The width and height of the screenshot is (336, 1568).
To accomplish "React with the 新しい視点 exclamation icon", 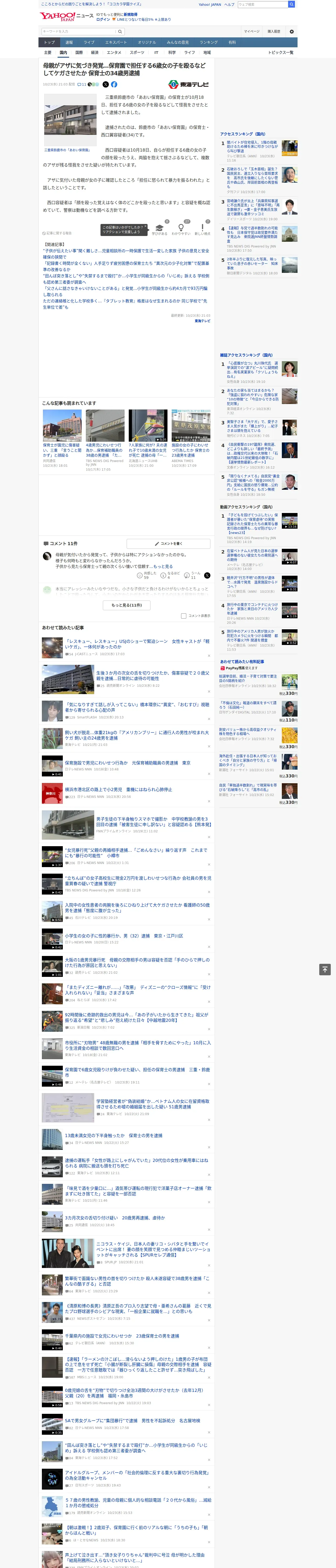I will pyautogui.click(x=203, y=227).
